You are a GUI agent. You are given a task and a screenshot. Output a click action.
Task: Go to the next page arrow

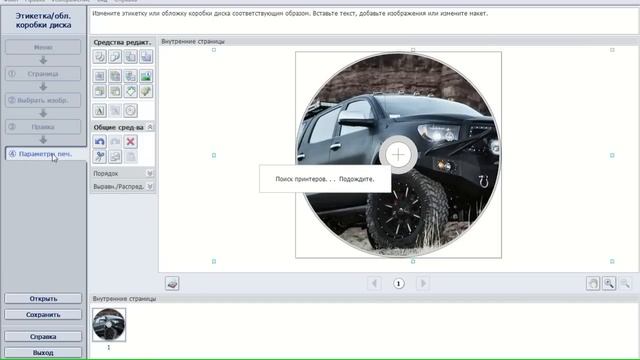[423, 283]
